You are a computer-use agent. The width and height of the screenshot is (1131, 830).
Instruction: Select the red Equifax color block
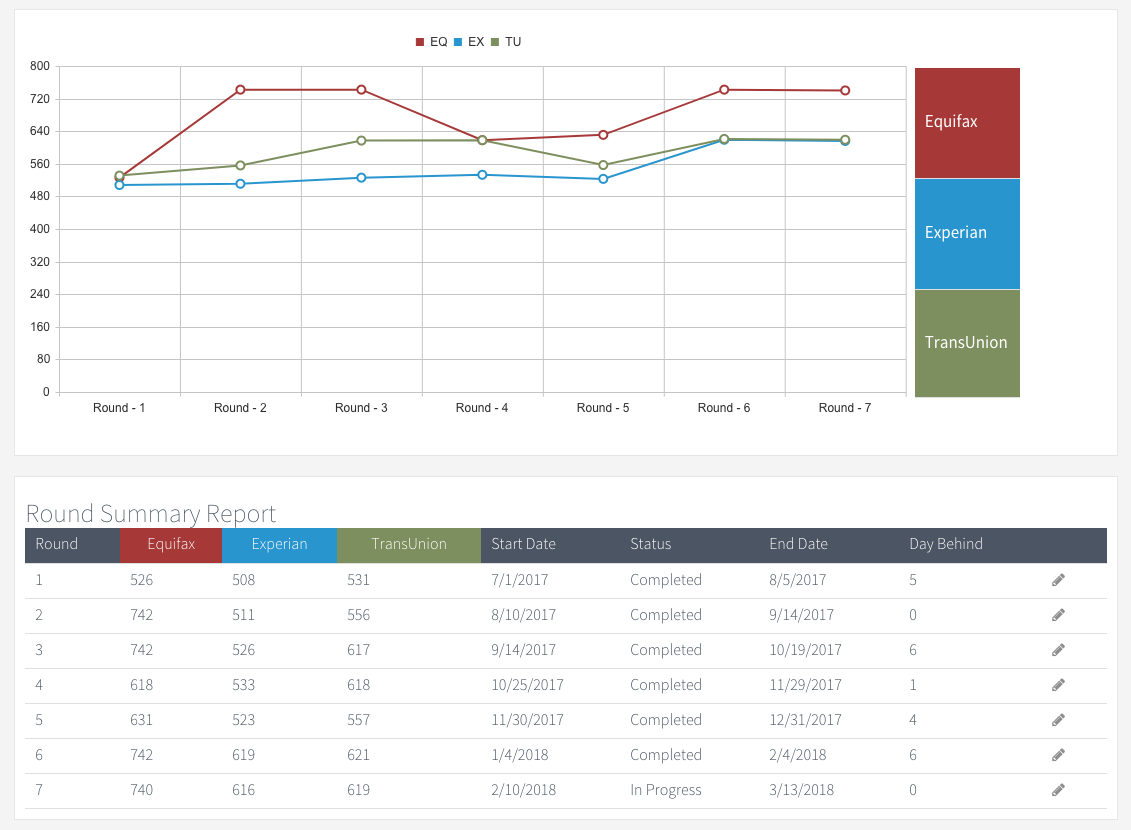967,123
